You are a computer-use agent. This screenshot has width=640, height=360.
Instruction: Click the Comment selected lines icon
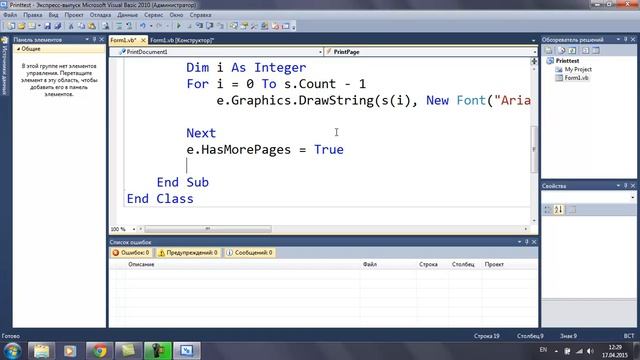(119, 26)
